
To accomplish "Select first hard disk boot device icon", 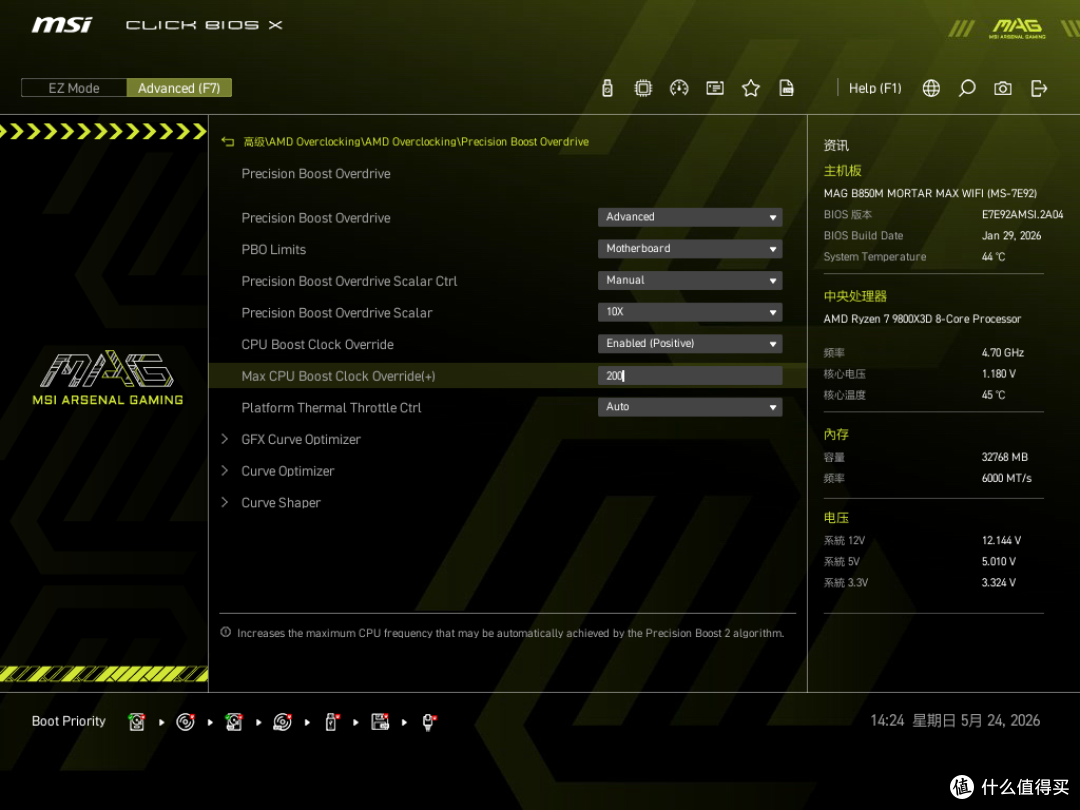I will pyautogui.click(x=136, y=722).
